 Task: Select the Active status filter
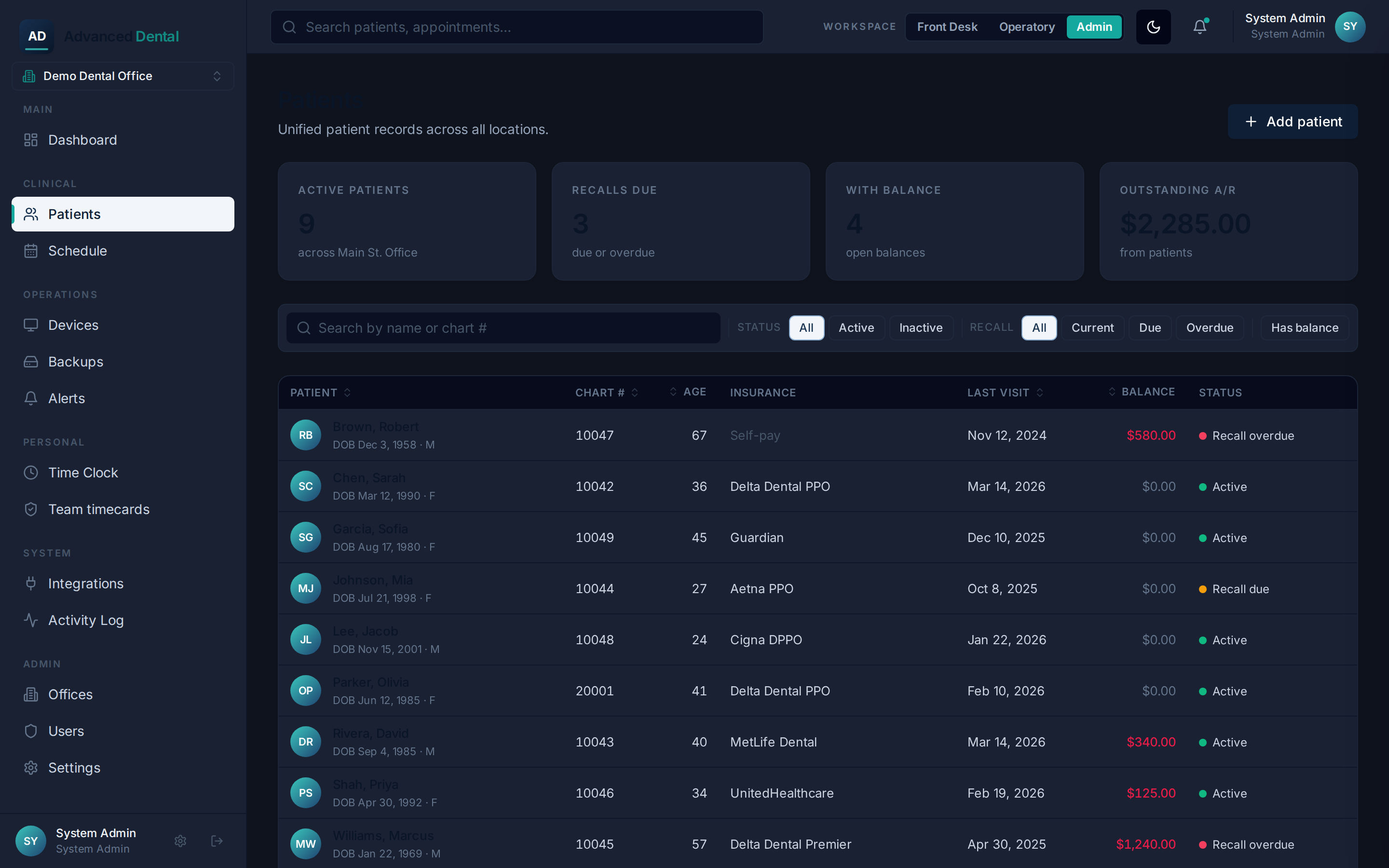click(857, 328)
